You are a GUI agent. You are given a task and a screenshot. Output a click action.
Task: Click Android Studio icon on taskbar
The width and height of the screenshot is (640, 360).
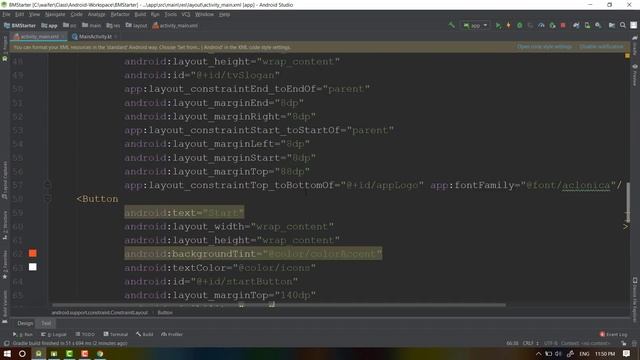coord(39,353)
